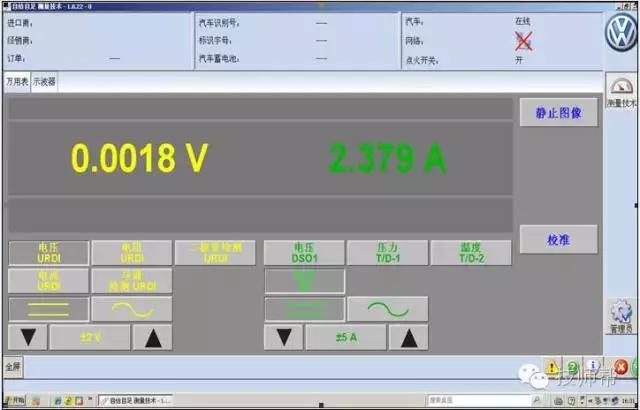Click the 点火开关 label
640x410 pixels.
422,60
